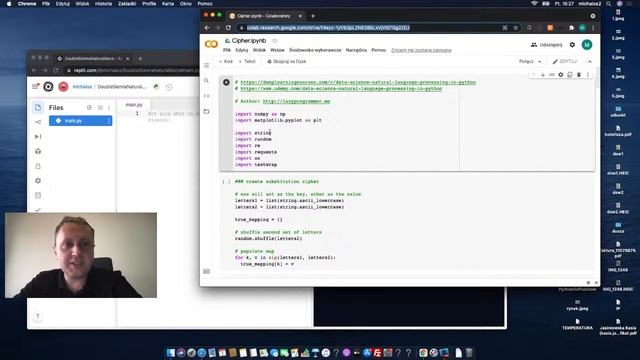Screen dimensions: 640x360
Task: Open the Edytuj menu in Colab
Action: pyautogui.click(x=242, y=50)
